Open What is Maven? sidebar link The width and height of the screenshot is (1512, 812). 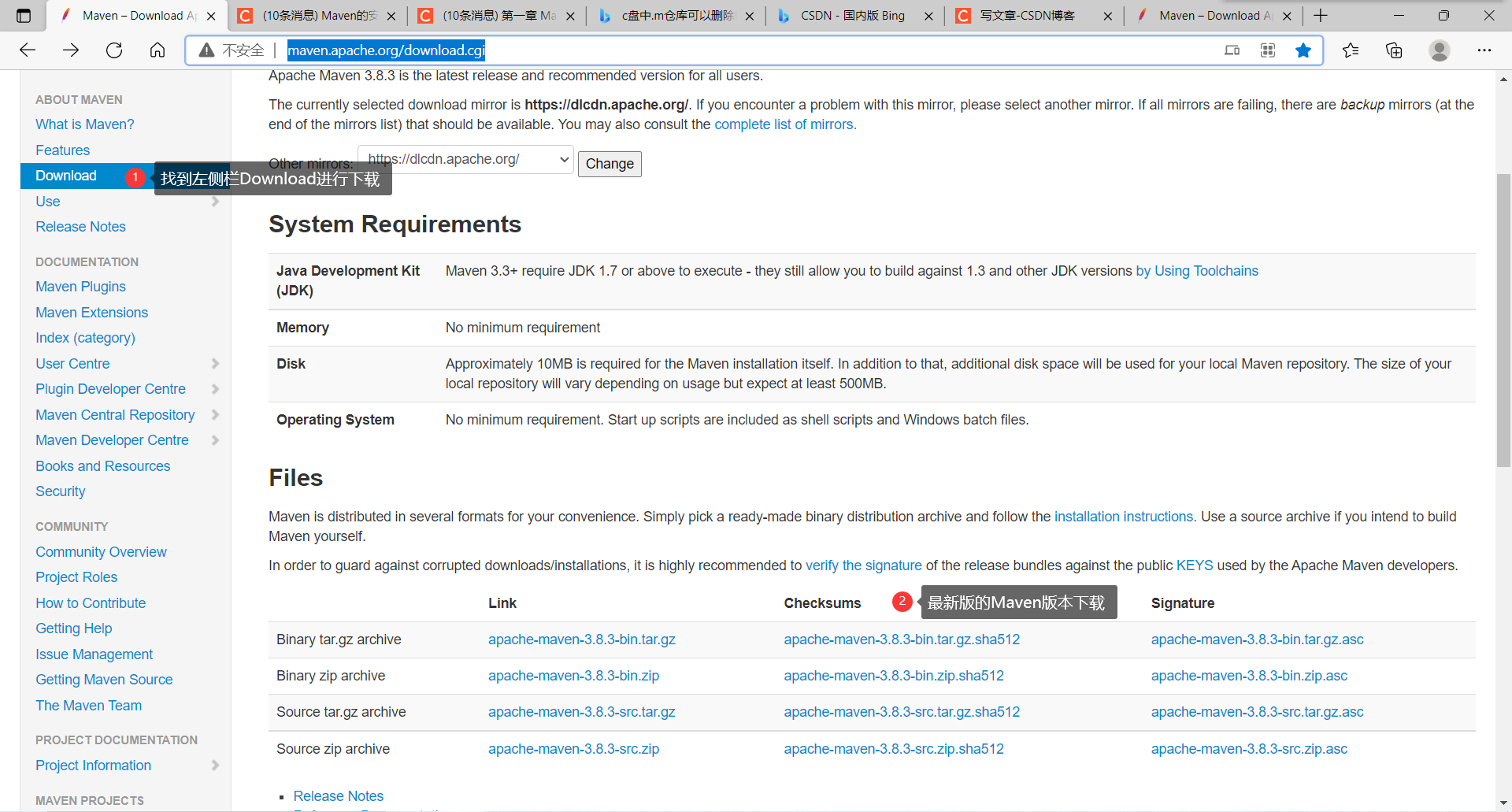tap(85, 124)
